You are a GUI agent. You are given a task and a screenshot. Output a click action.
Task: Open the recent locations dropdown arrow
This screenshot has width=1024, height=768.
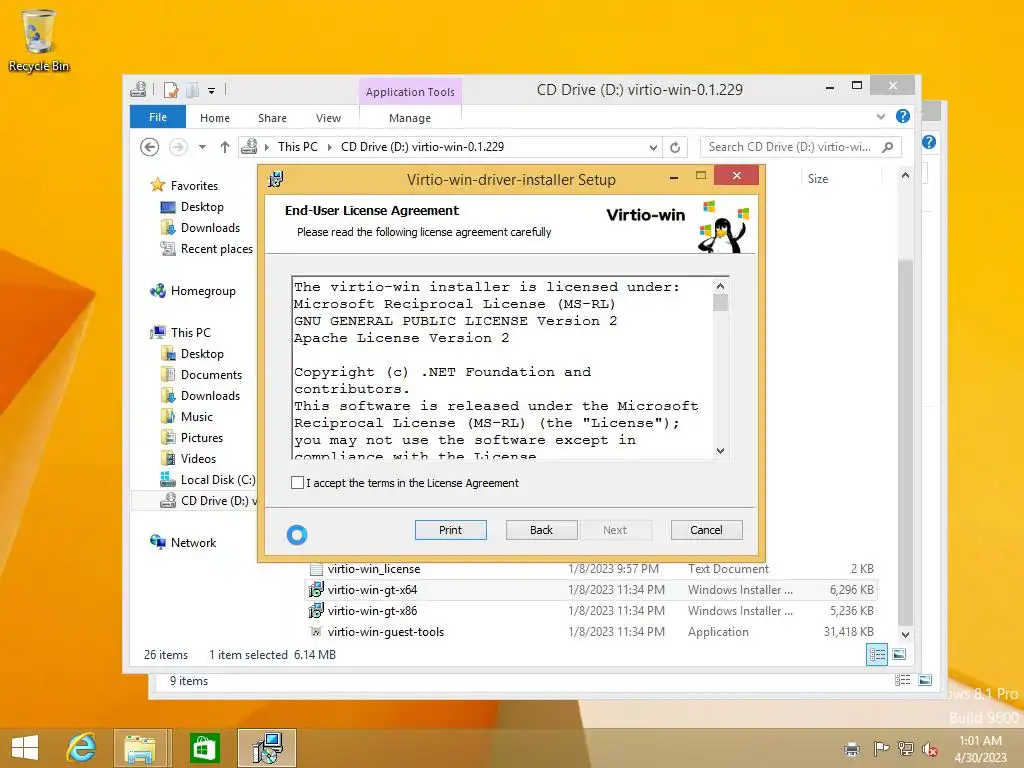pos(202,147)
